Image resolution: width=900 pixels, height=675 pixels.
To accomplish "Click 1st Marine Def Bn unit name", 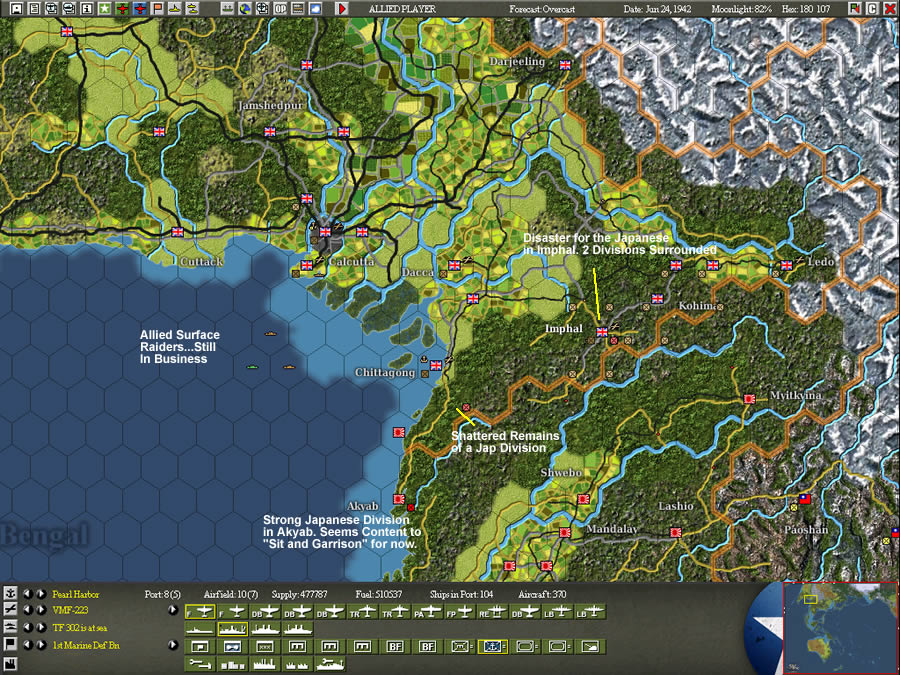I will (86, 645).
